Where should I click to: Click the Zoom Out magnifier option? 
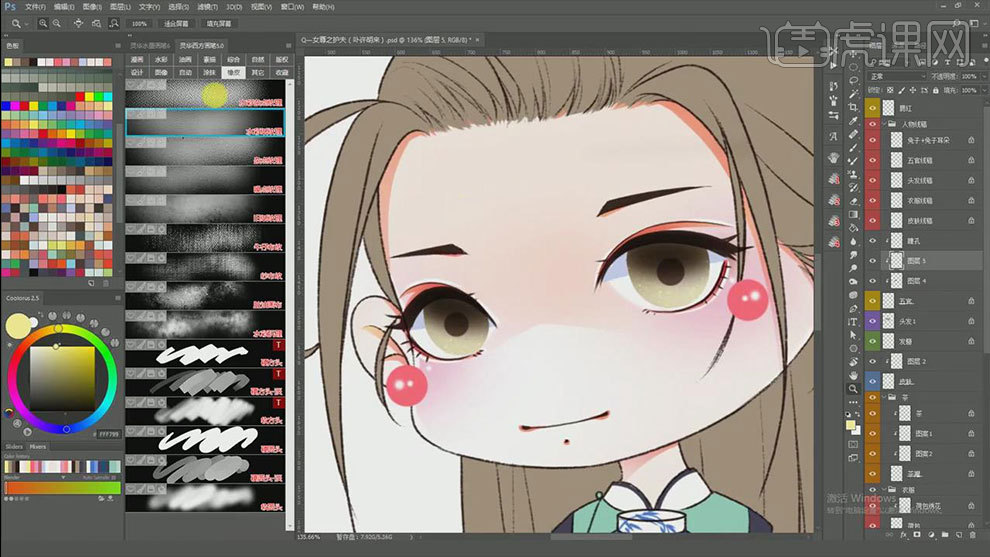point(57,23)
